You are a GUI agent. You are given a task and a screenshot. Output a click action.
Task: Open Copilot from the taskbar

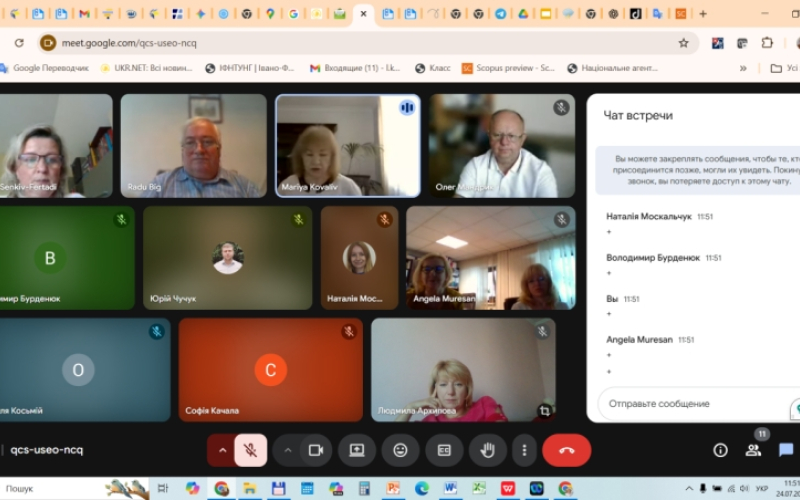click(192, 488)
